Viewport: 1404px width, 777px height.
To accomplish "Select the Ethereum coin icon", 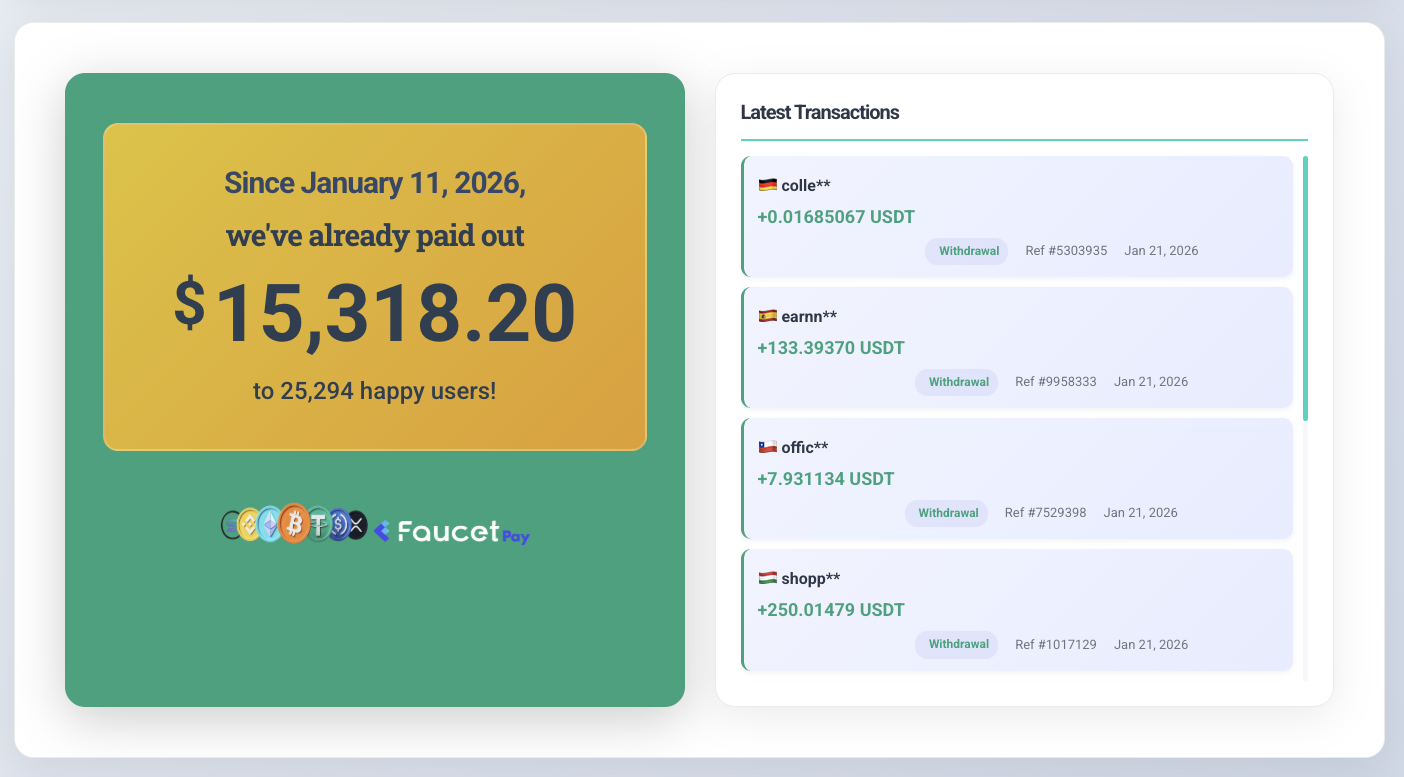I will click(x=270, y=524).
